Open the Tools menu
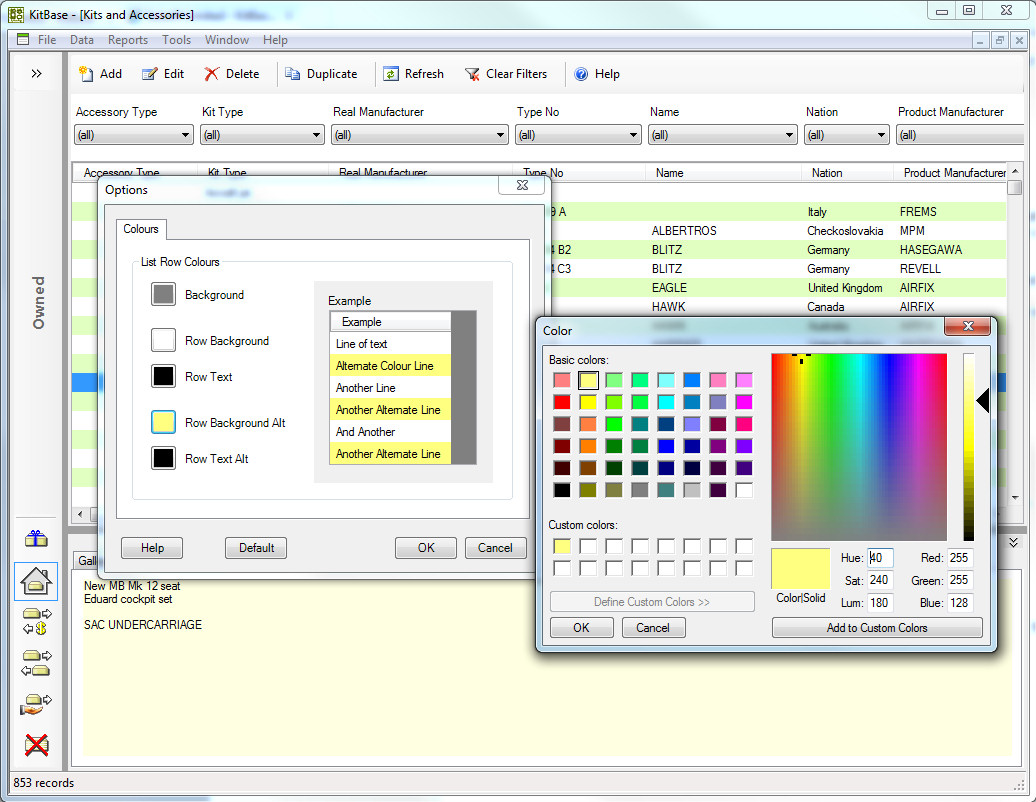 pos(176,40)
